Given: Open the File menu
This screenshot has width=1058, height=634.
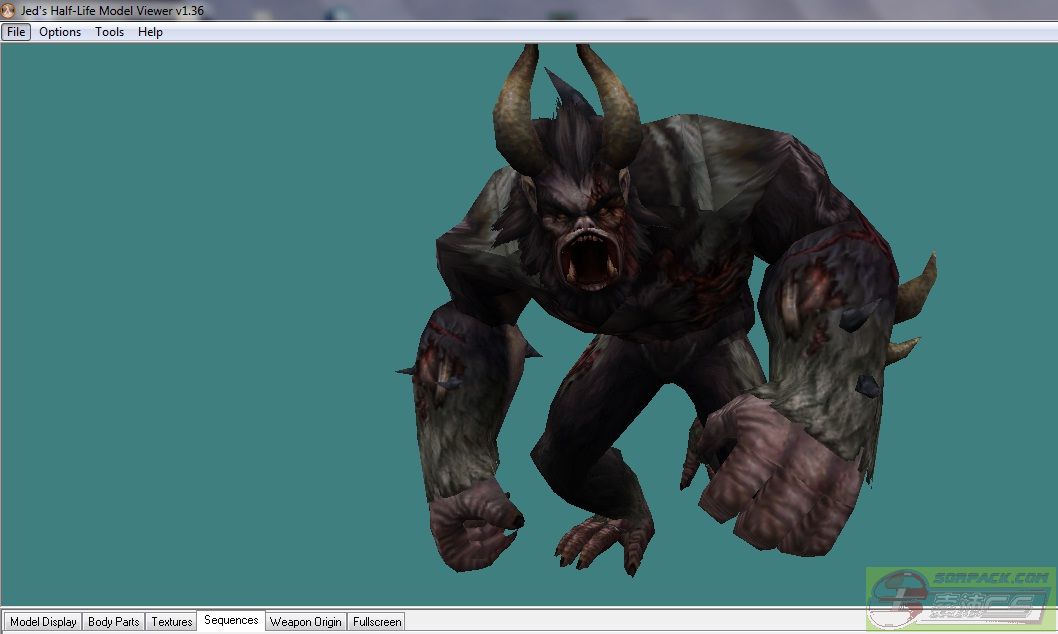Looking at the screenshot, I should click(16, 32).
